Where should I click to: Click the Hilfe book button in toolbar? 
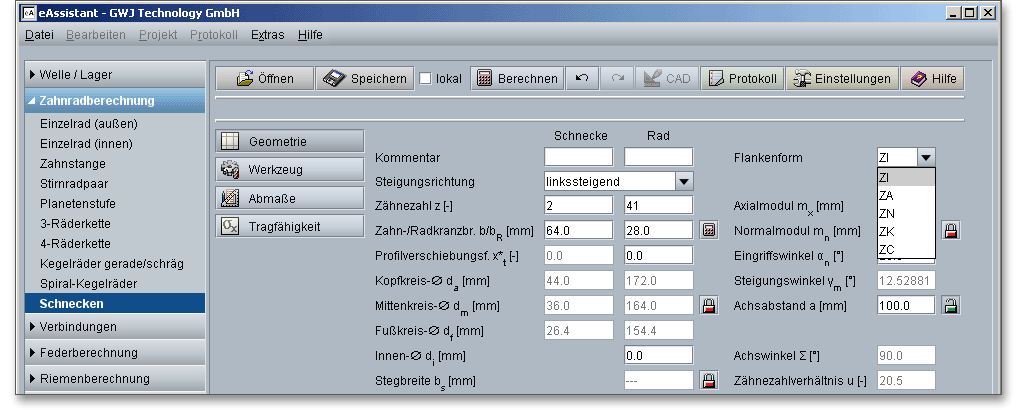[933, 79]
